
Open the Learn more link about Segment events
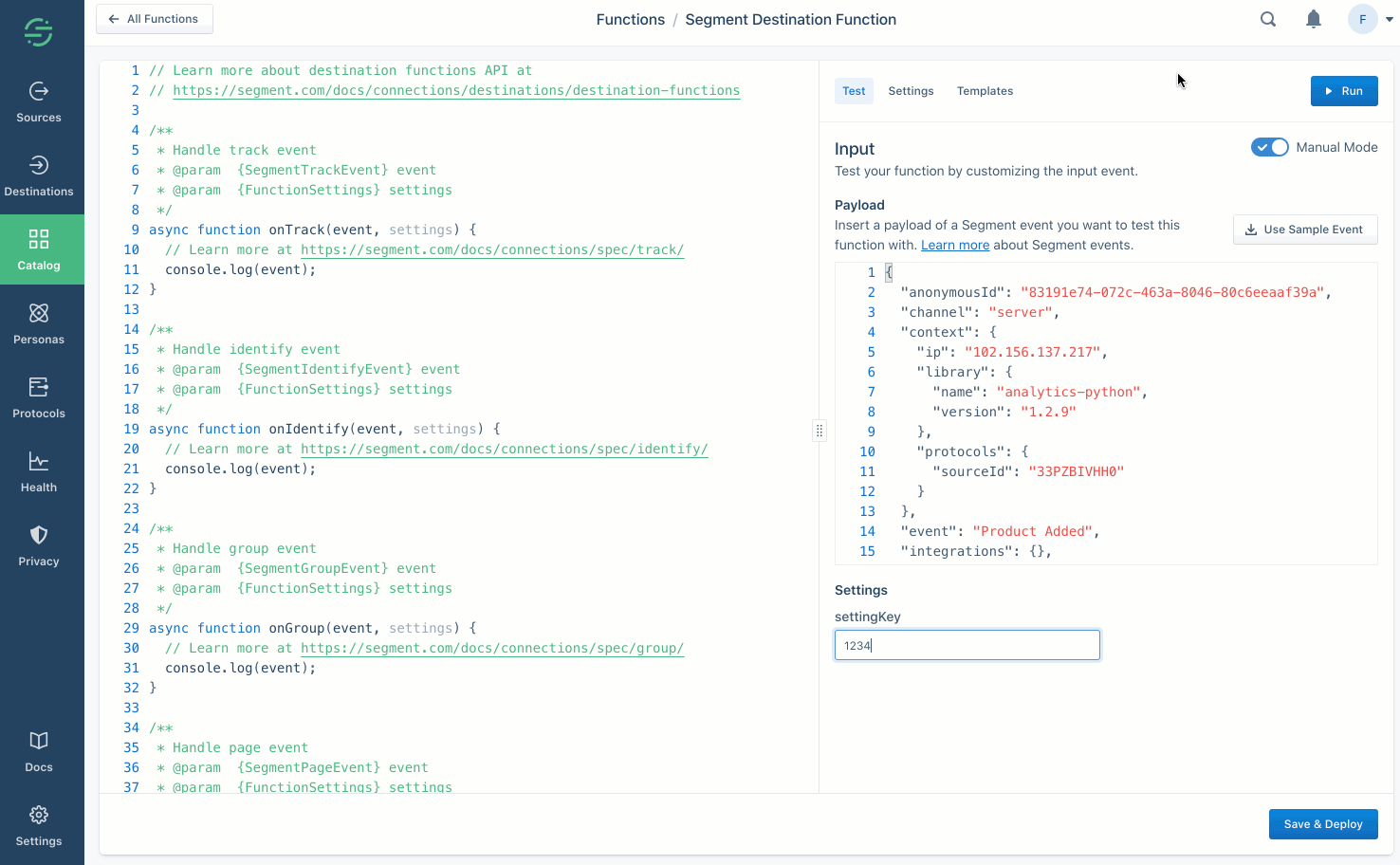coord(954,244)
